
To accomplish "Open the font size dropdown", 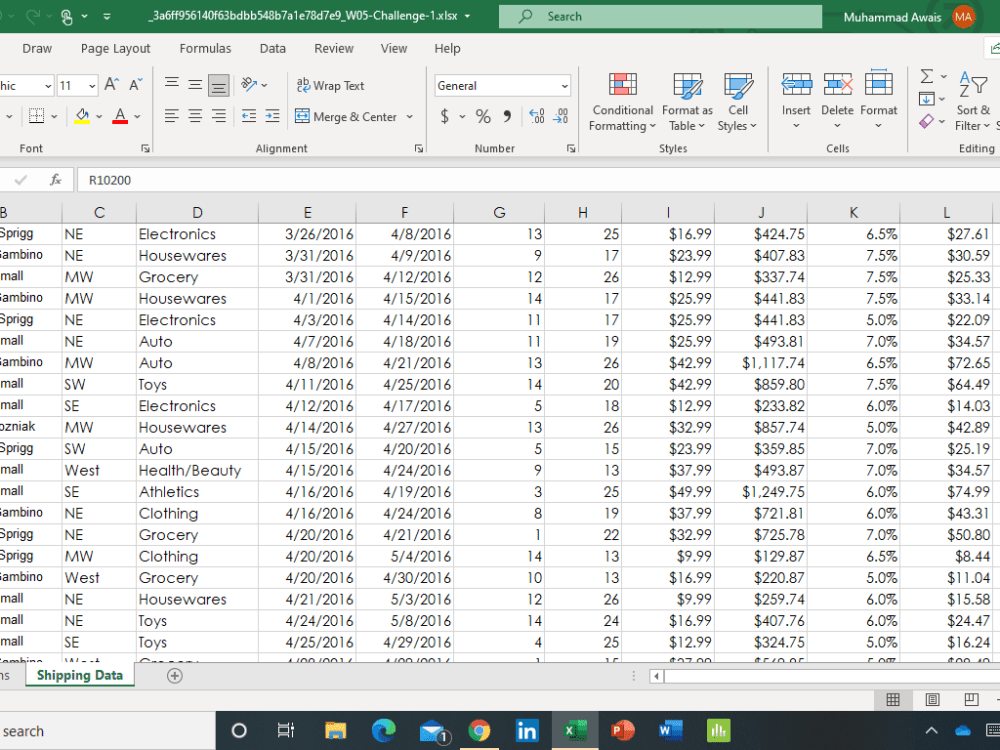I will tap(92, 85).
